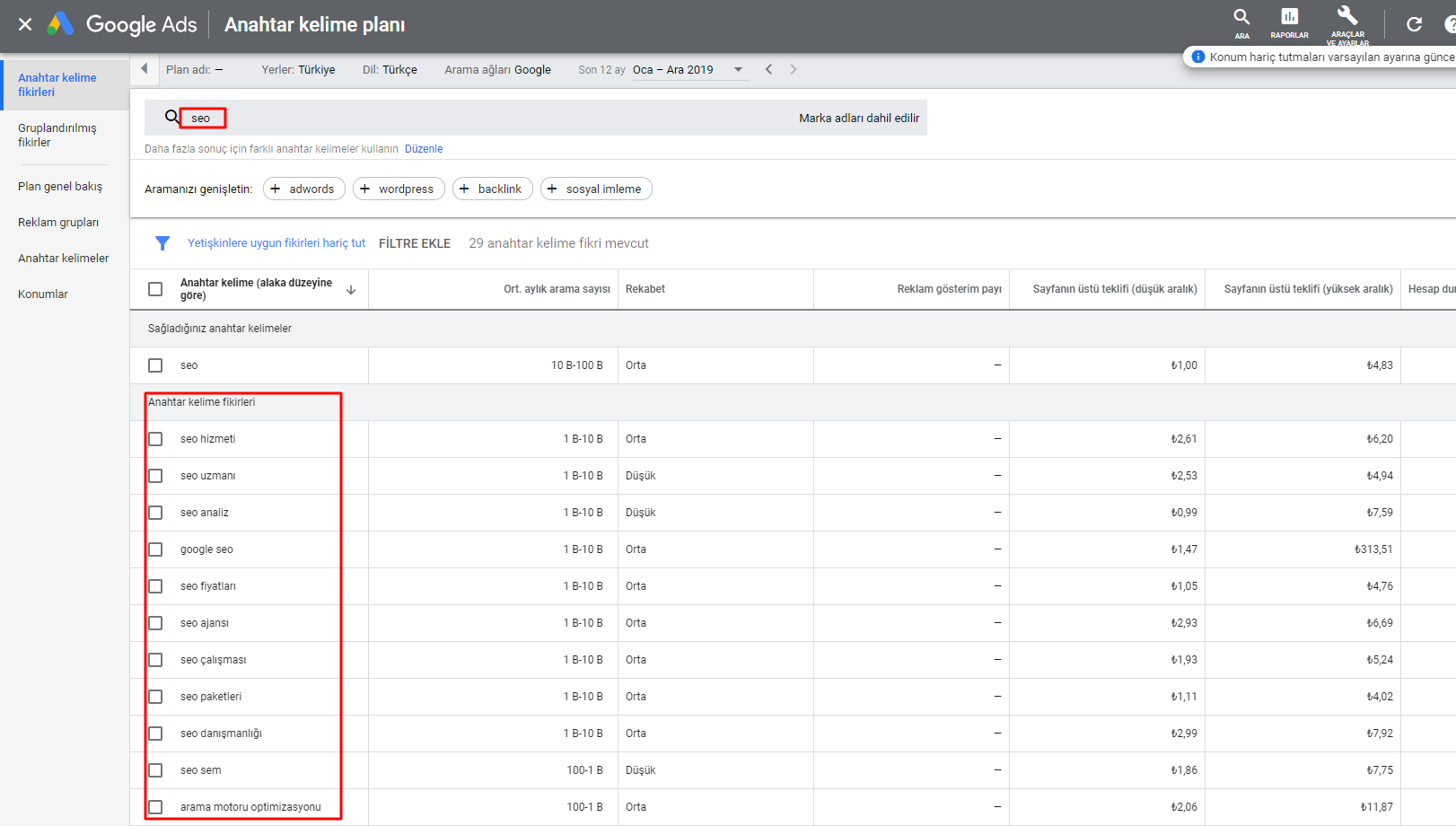Sort by Sayfanın üstü teklifi (düşük aralık)

1115,289
